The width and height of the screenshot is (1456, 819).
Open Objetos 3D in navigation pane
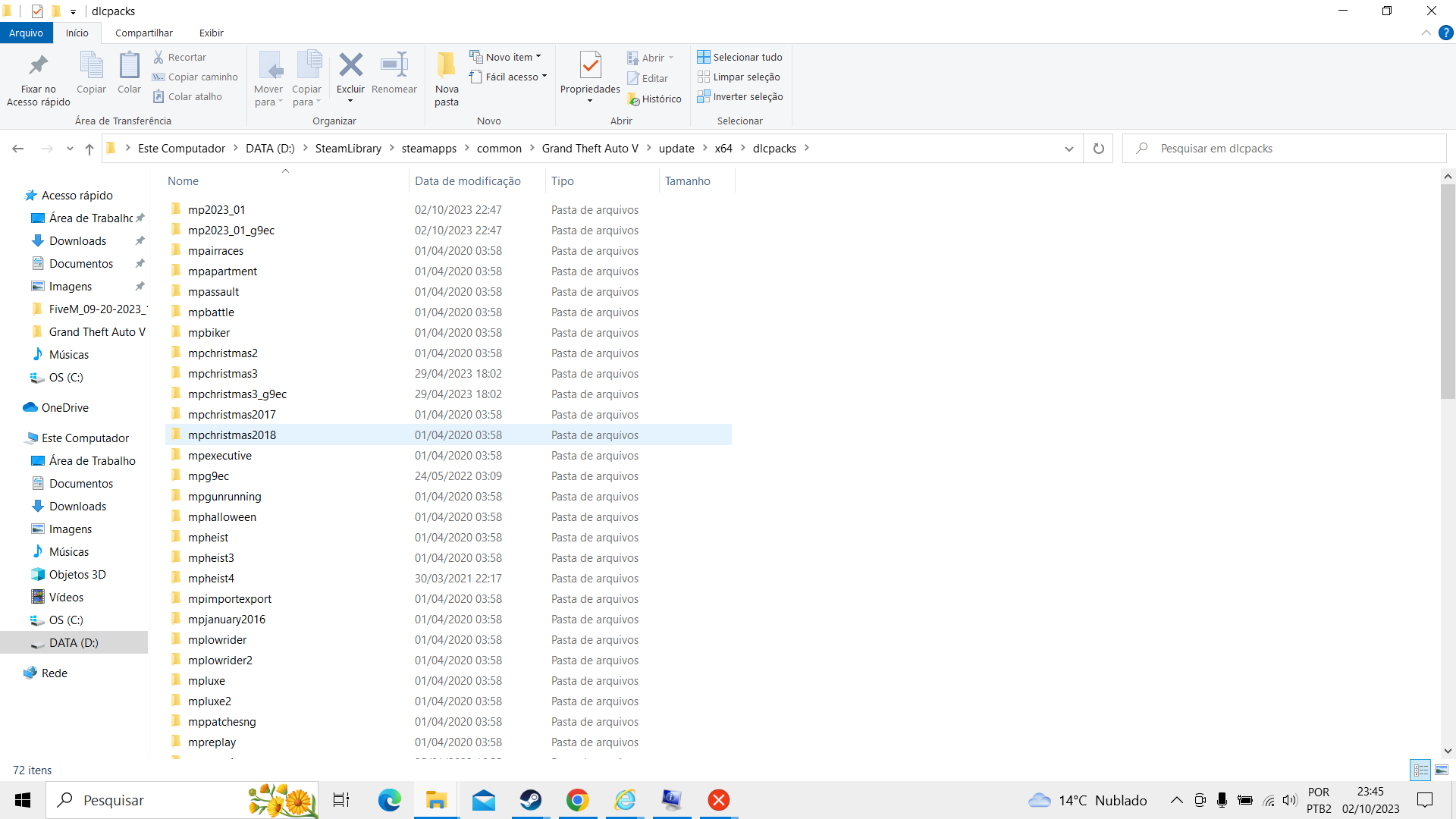coord(77,575)
